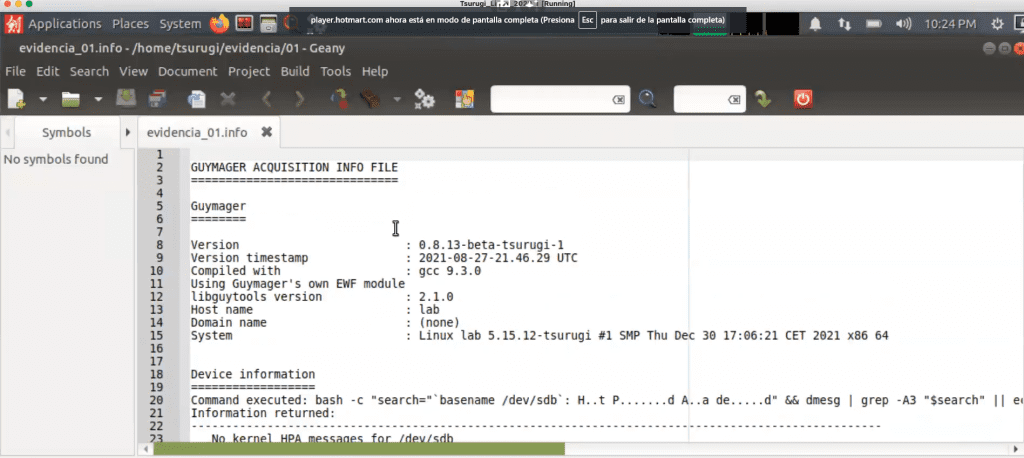The height and width of the screenshot is (458, 1024).
Task: Open the network connections indicator
Action: pyautogui.click(x=844, y=24)
